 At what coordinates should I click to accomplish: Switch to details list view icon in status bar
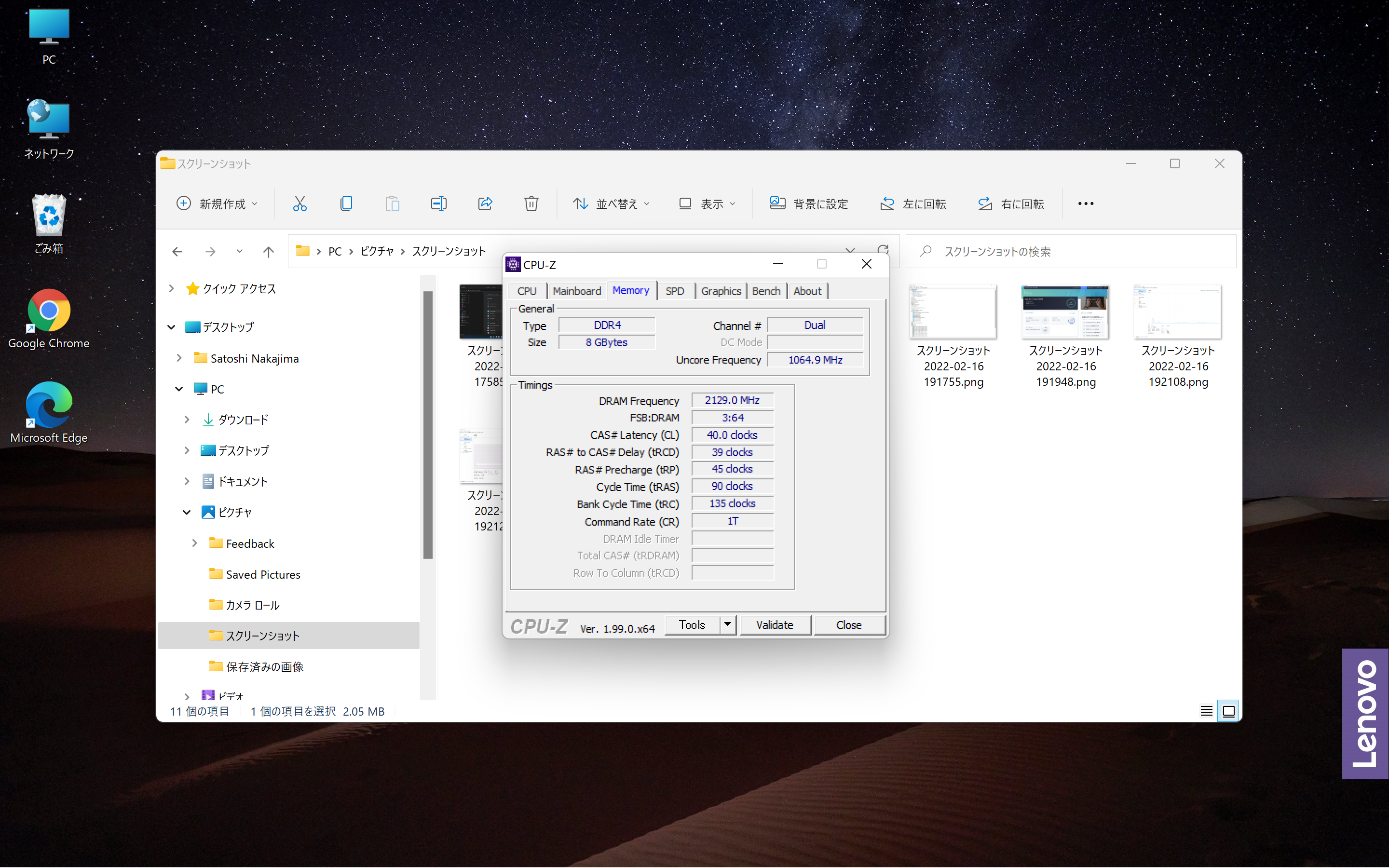[x=1207, y=711]
